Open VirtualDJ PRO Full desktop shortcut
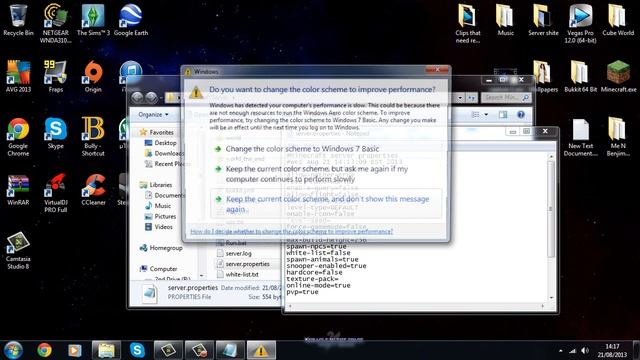This screenshot has width=640, height=360. 56,193
